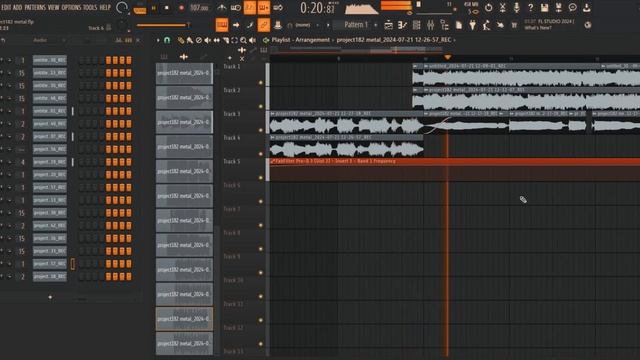Mute Track 3 using its dot
Screen dimensions: 640x360
coord(261,130)
